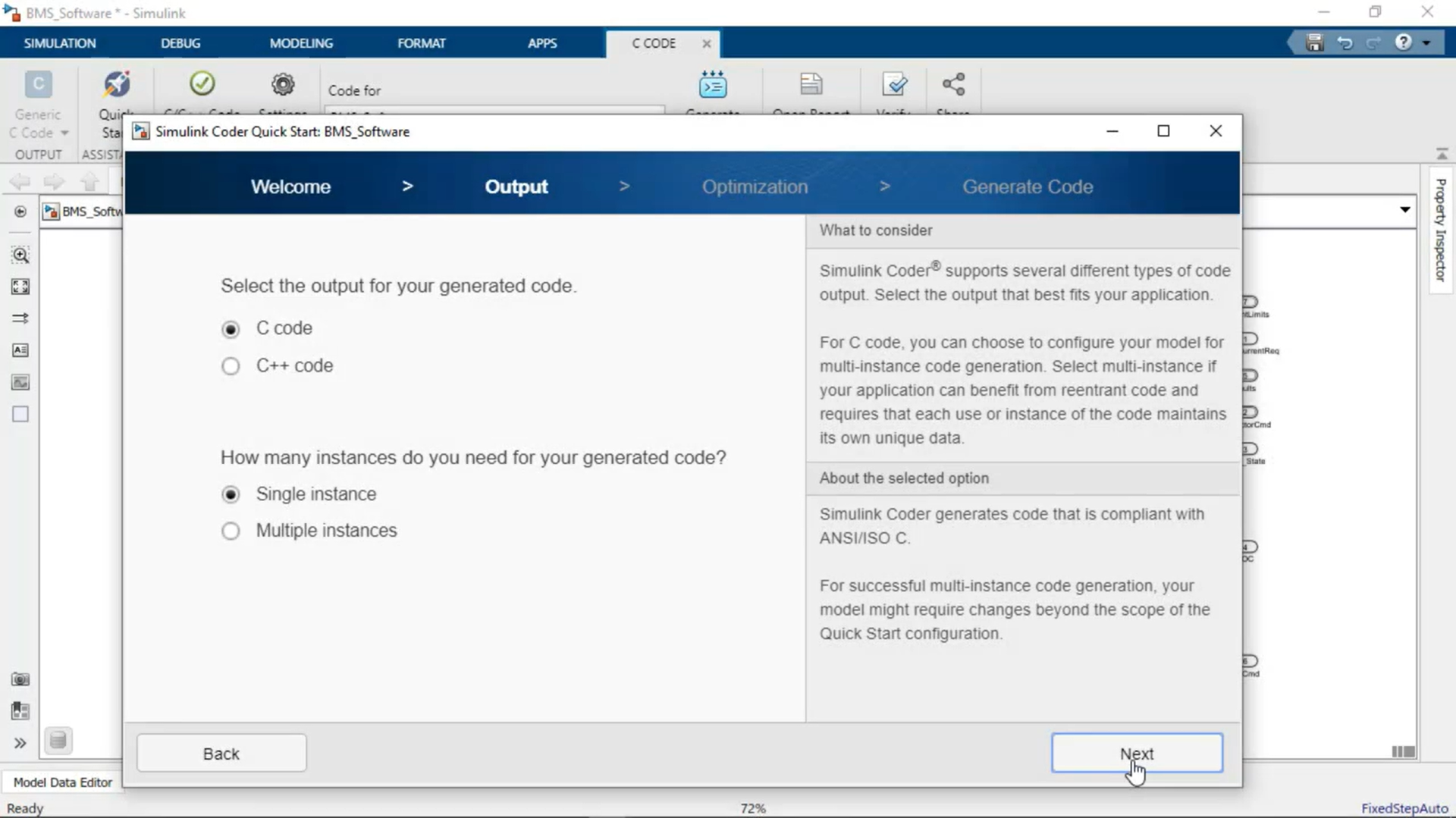Choose Single instance radio button
Screen dimensions: 1456x818
[231, 494]
